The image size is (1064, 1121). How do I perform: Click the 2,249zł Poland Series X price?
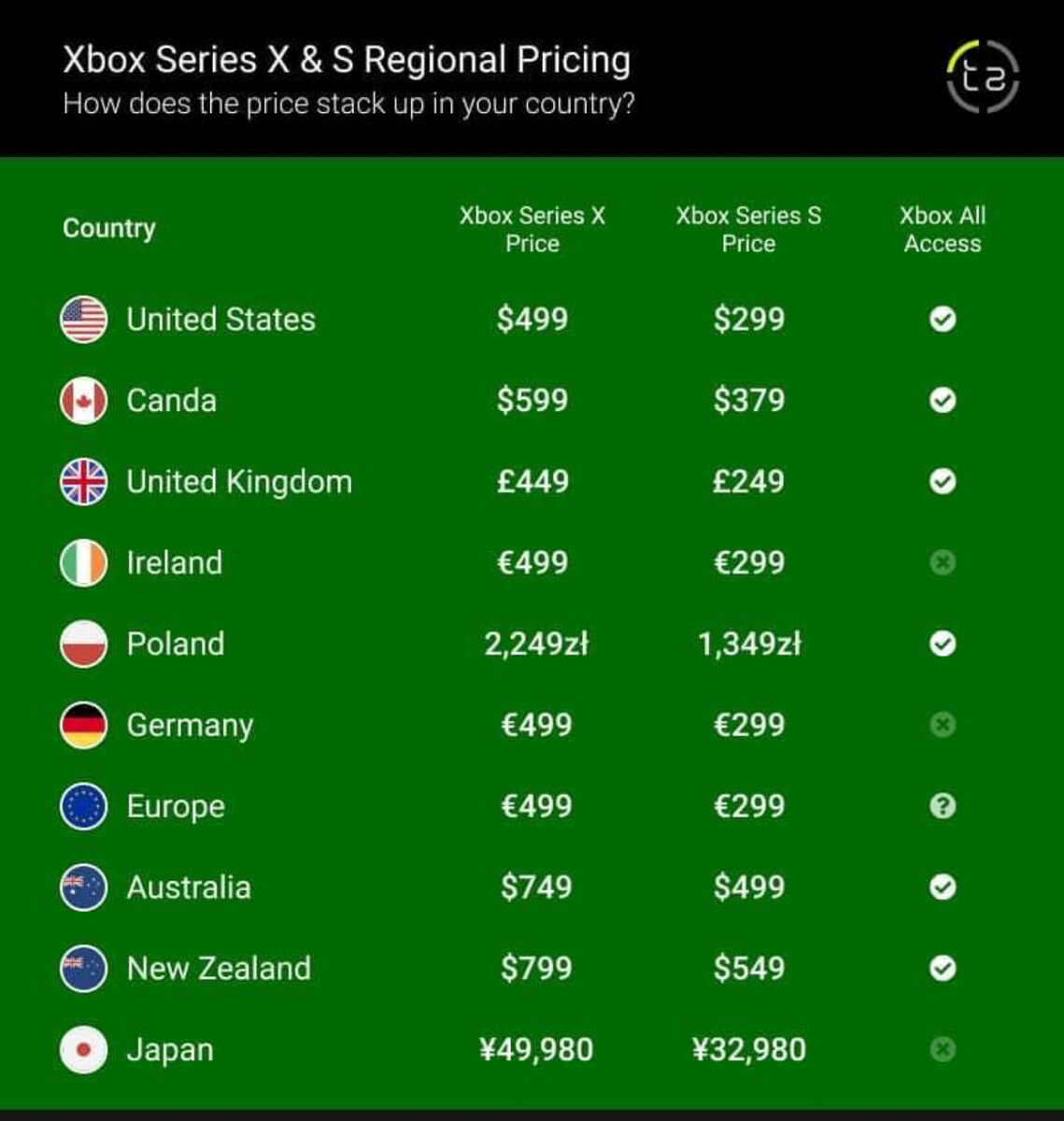pyautogui.click(x=536, y=645)
